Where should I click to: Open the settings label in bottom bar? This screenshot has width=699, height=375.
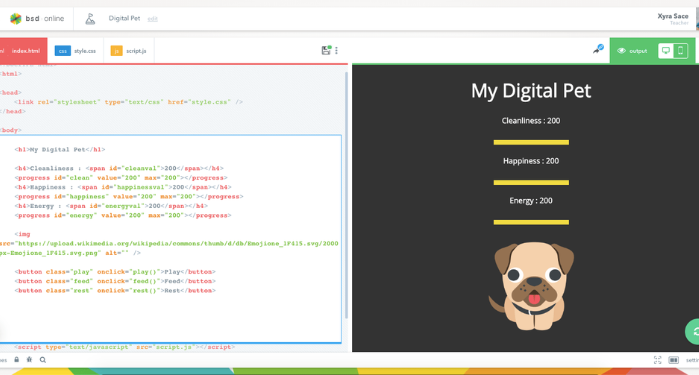pyautogui.click(x=692, y=360)
